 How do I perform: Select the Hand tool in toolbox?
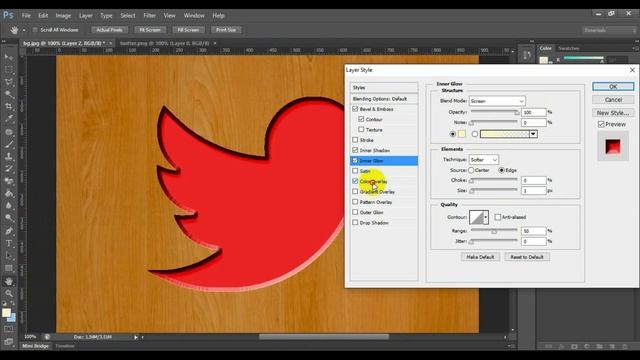(9, 281)
